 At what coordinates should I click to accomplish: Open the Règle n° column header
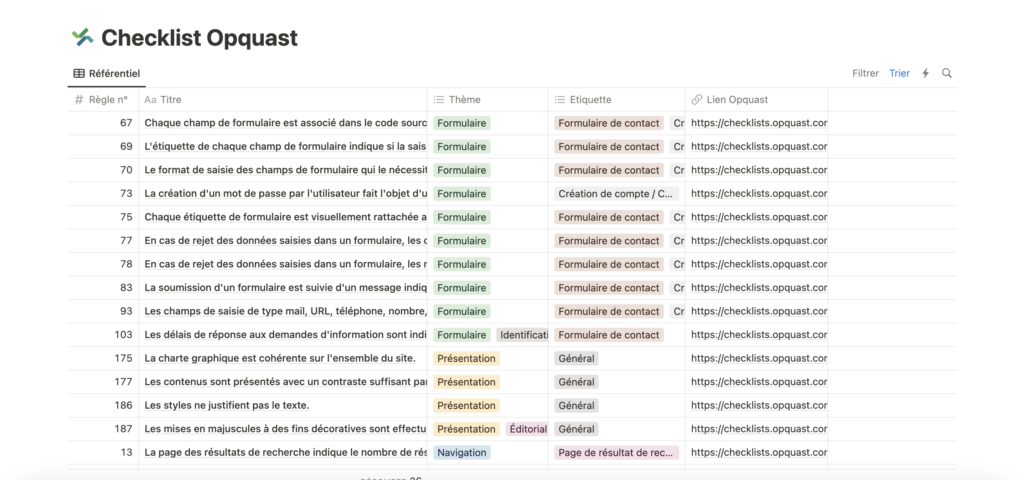click(103, 100)
